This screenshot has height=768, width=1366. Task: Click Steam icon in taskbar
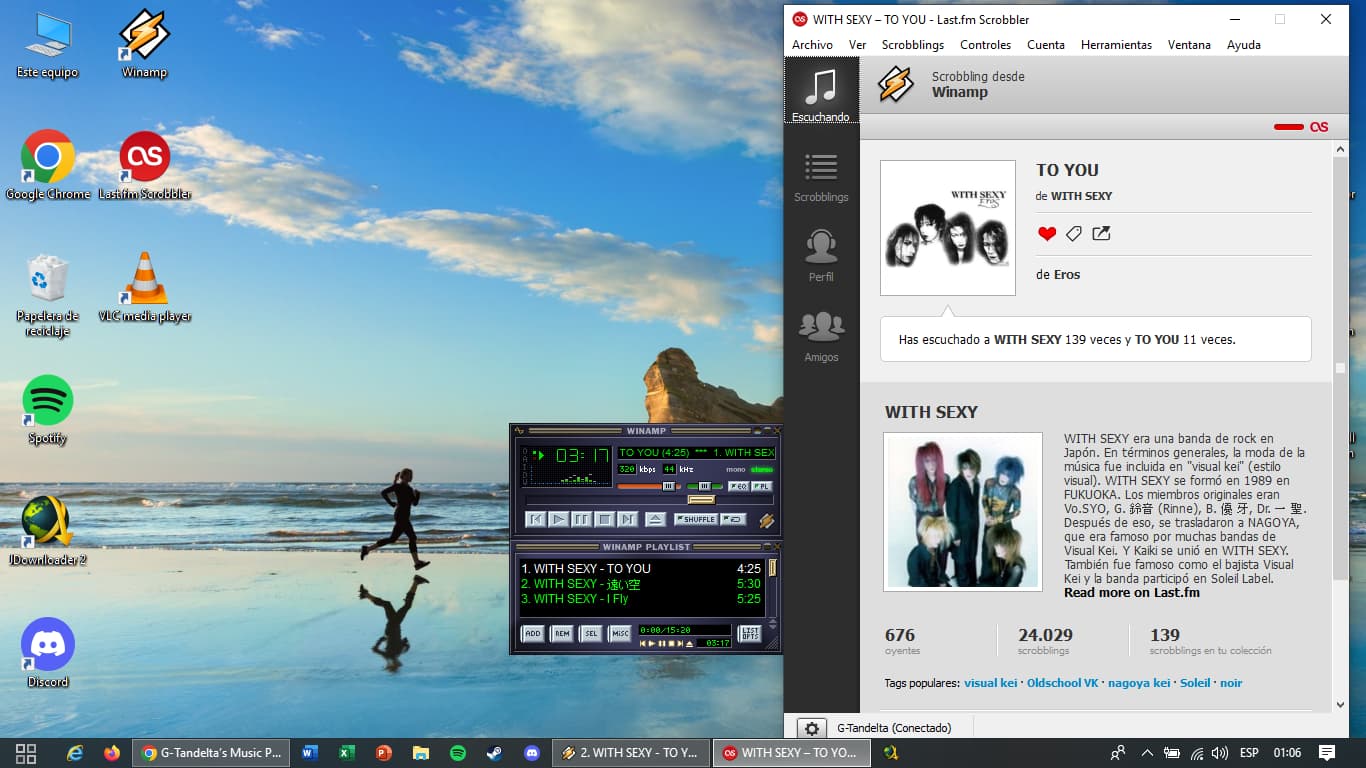pos(494,753)
